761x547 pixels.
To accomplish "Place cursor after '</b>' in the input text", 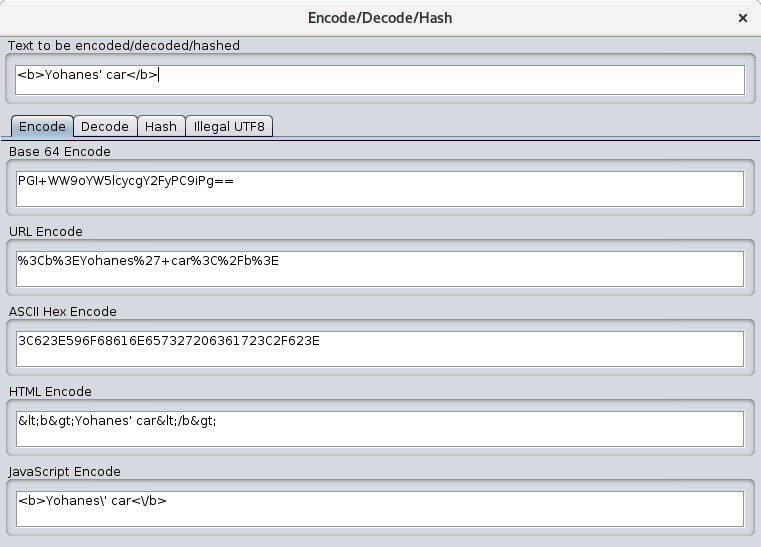I will [159, 75].
